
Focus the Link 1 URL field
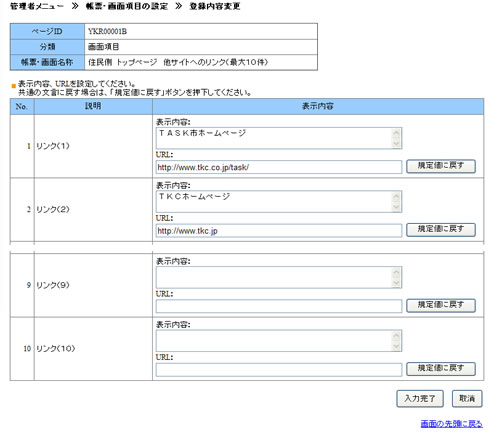tap(279, 167)
